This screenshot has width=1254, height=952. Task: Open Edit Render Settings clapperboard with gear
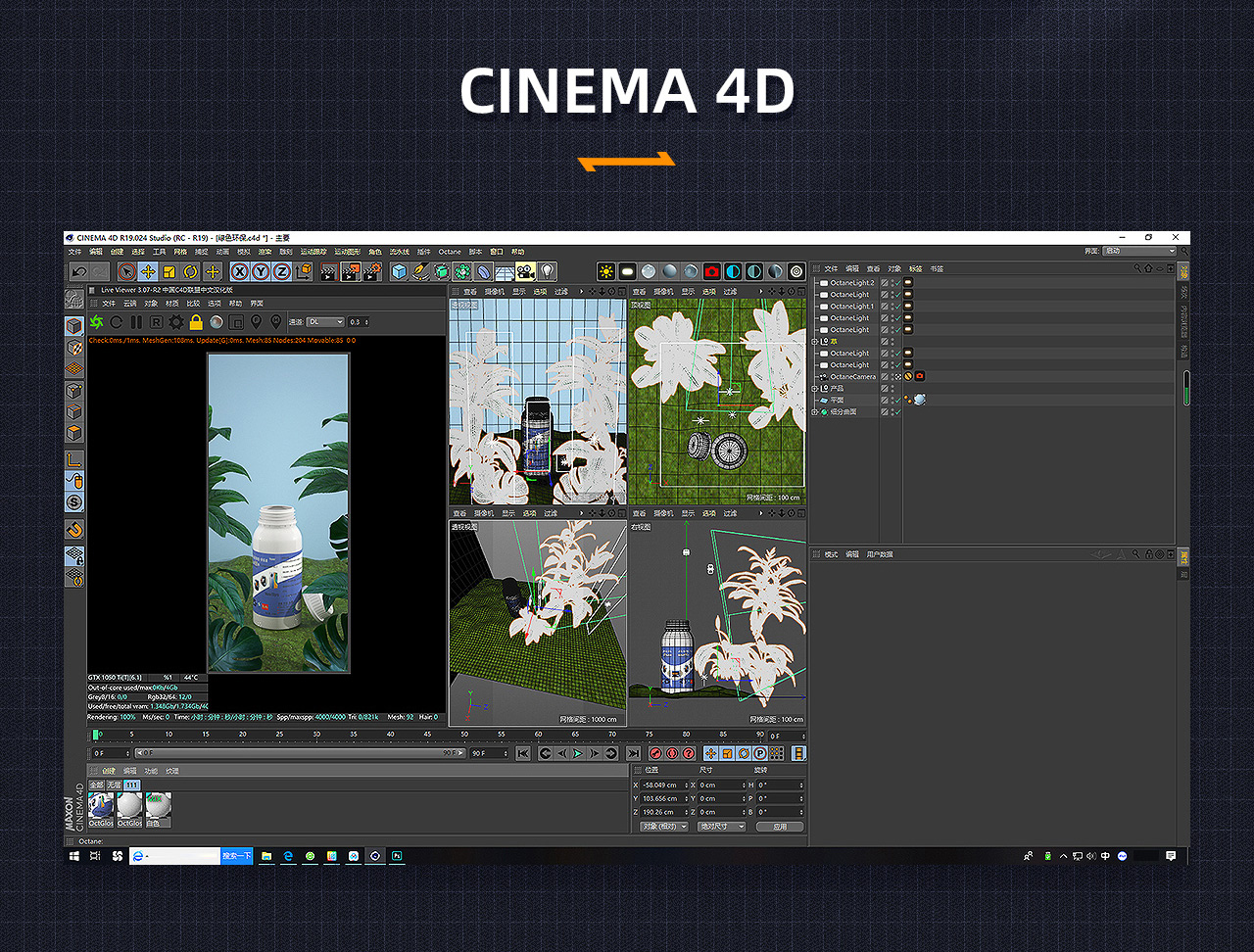click(x=372, y=272)
